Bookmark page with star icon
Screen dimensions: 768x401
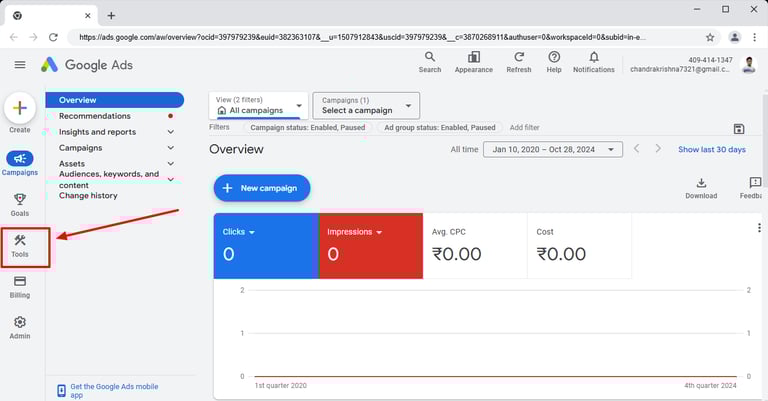click(x=710, y=37)
